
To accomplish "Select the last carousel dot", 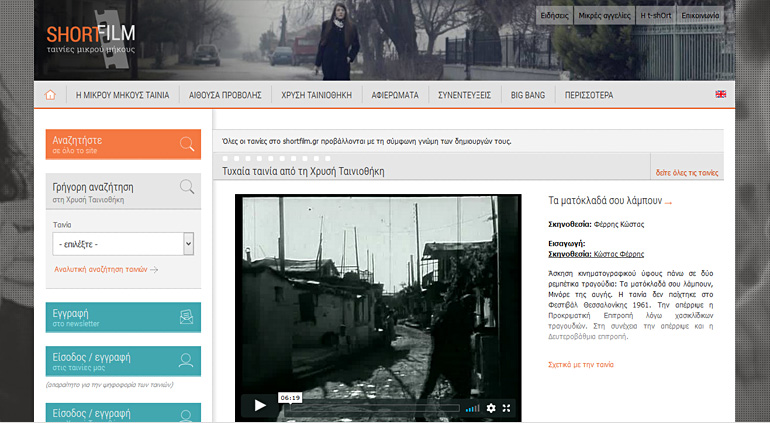I will [x=328, y=158].
